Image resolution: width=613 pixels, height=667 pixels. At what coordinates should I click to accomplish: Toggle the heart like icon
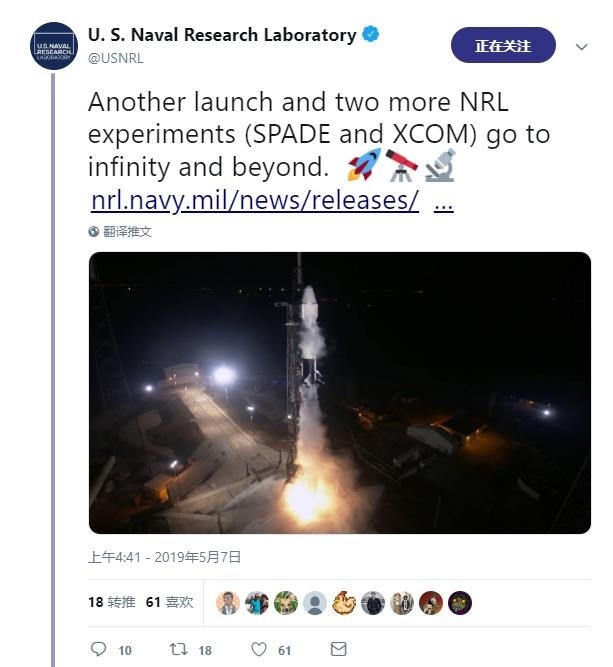coord(258,650)
